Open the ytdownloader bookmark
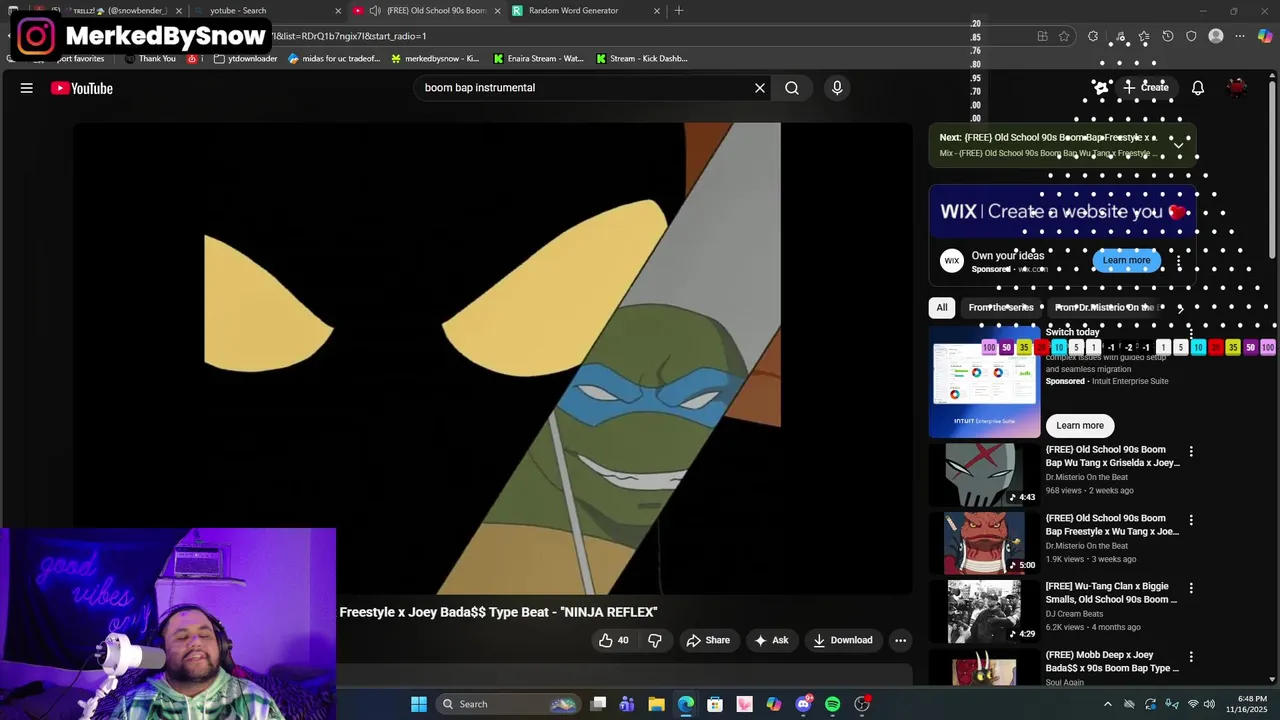Screen dimensions: 1280x720 coord(246,59)
